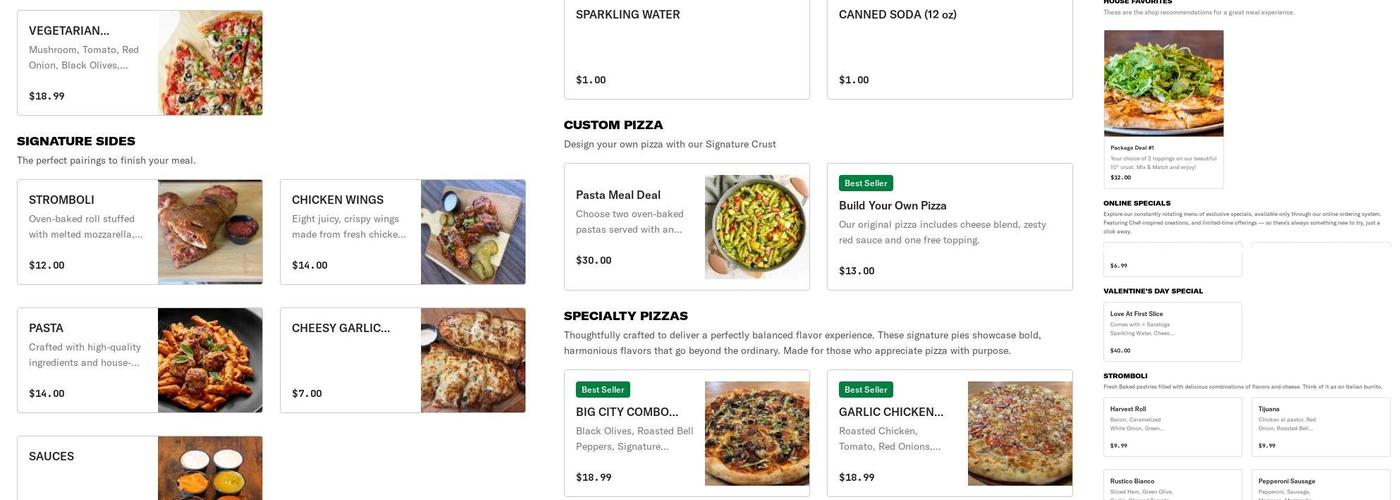Click the Package Deal #1 pizza image
Image resolution: width=1400 pixels, height=500 pixels.
click(x=1163, y=83)
